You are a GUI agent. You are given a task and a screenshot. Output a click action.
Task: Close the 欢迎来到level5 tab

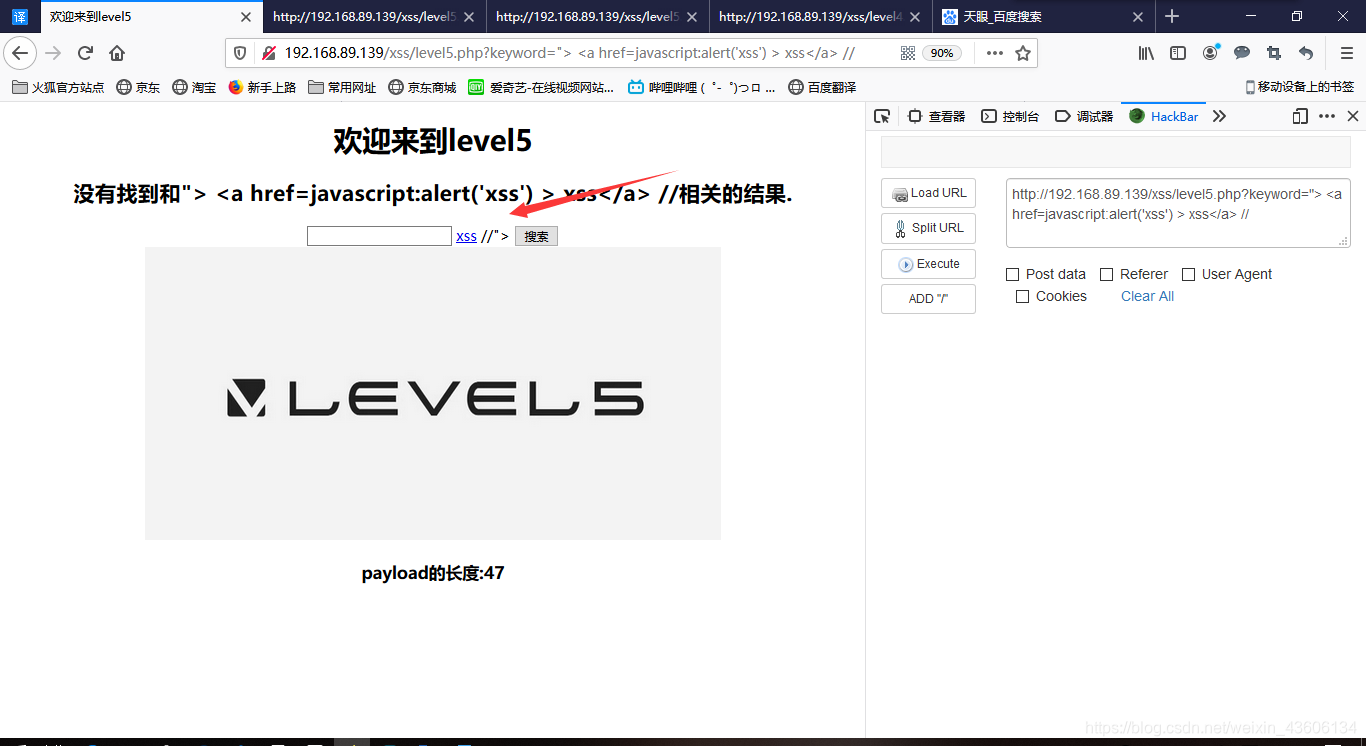(245, 17)
